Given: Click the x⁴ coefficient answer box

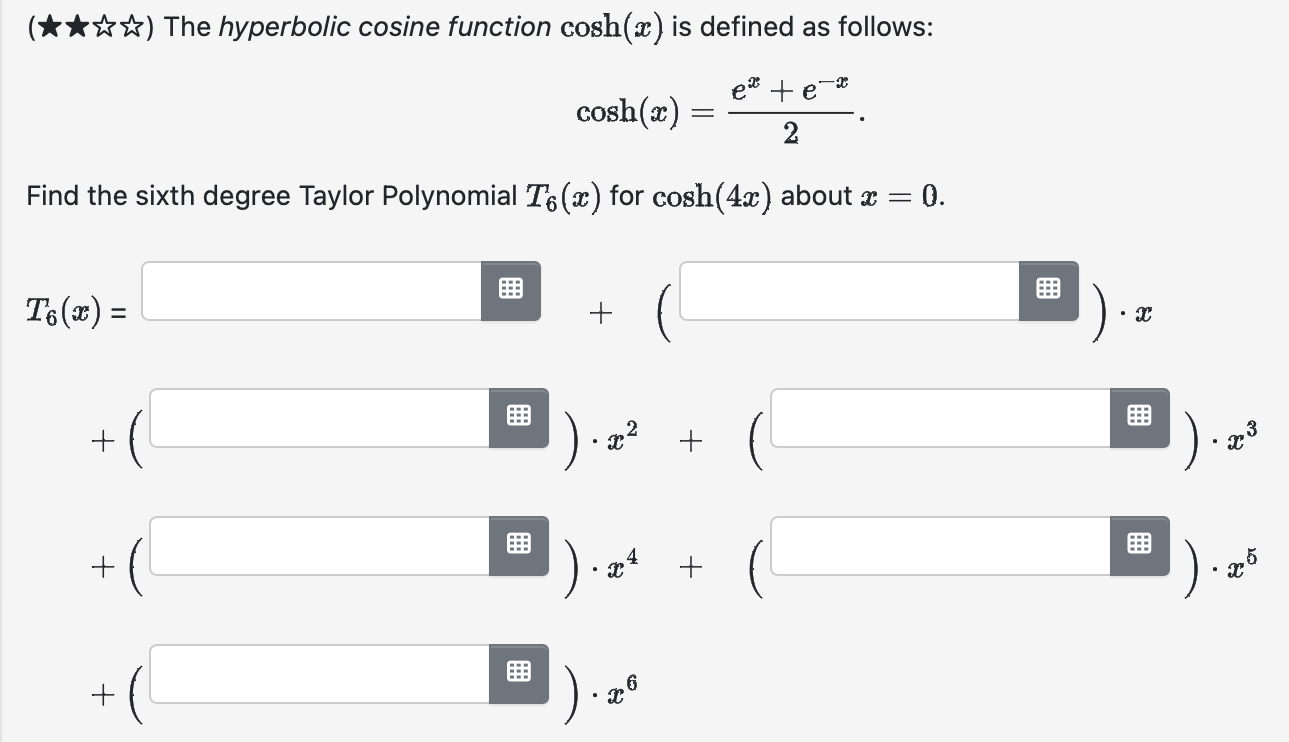Looking at the screenshot, I should tap(320, 546).
